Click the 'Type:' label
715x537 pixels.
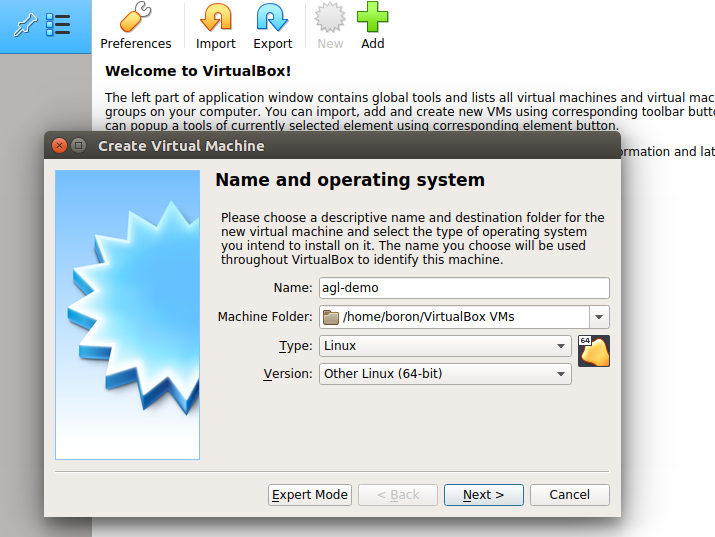295,346
